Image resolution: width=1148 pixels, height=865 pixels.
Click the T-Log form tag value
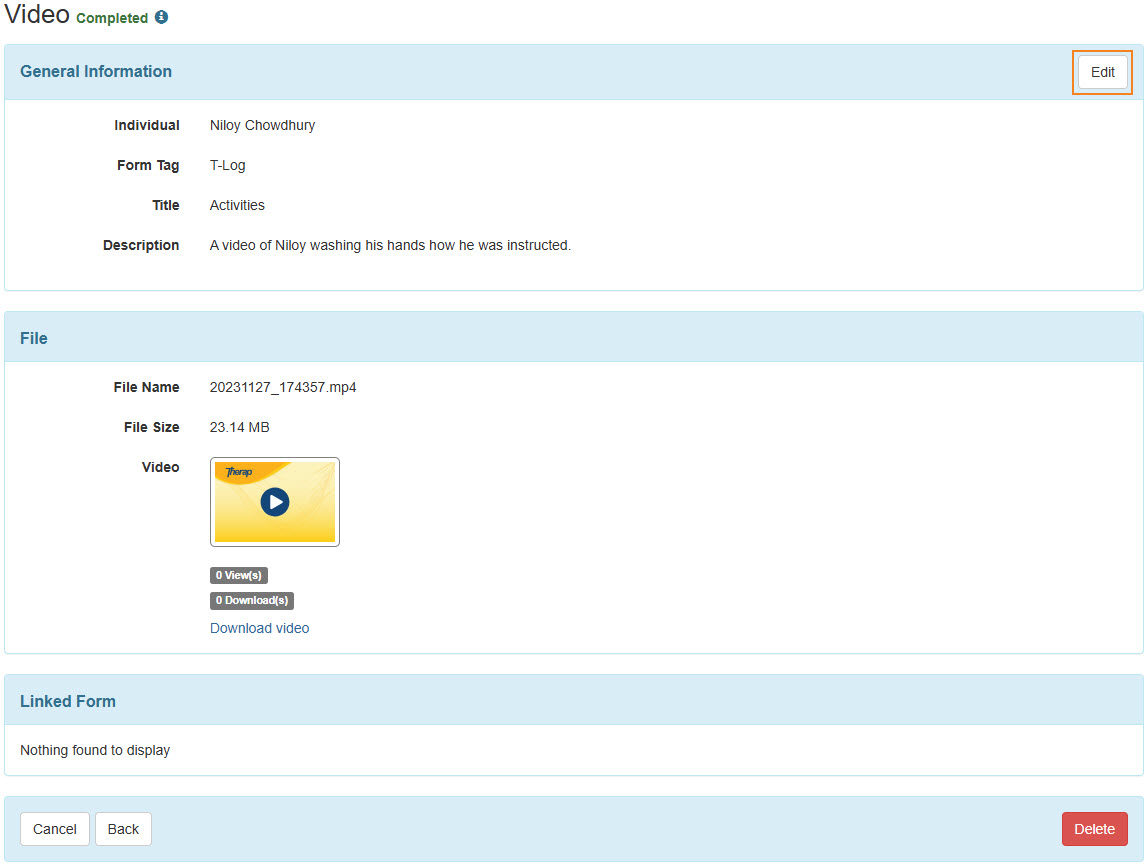pos(227,165)
